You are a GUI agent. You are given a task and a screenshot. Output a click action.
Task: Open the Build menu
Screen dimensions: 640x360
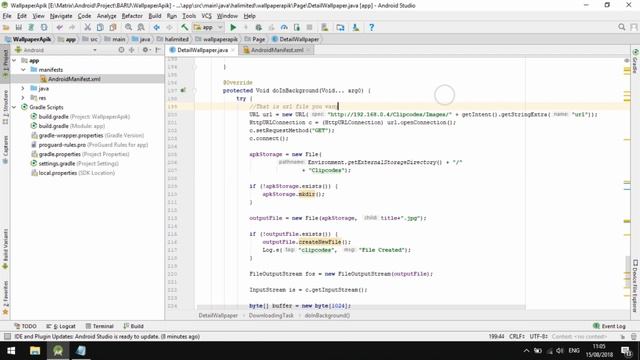[x=155, y=16]
